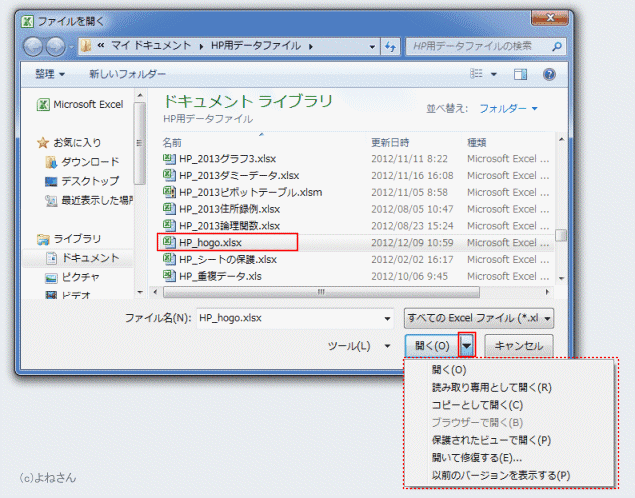Click Excel icon of HP_2013住所録例.xlsx
Image resolution: width=635 pixels, height=498 pixels.
pyautogui.click(x=169, y=209)
